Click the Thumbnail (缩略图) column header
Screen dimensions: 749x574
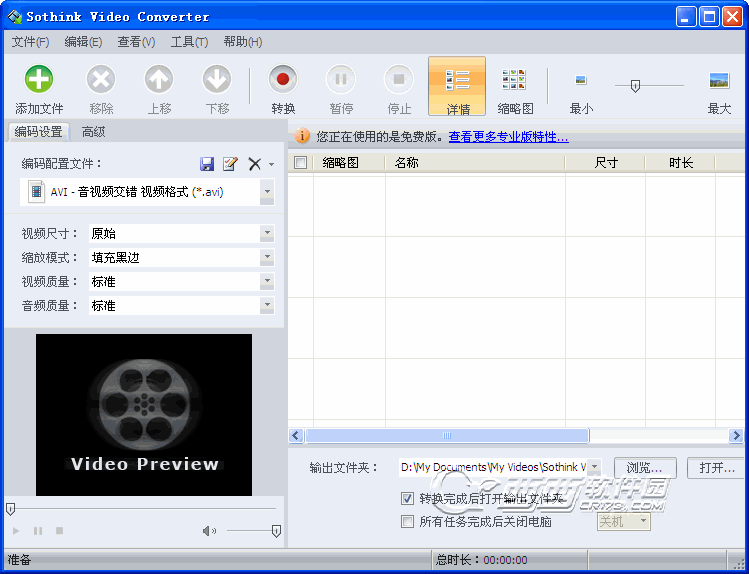point(349,163)
